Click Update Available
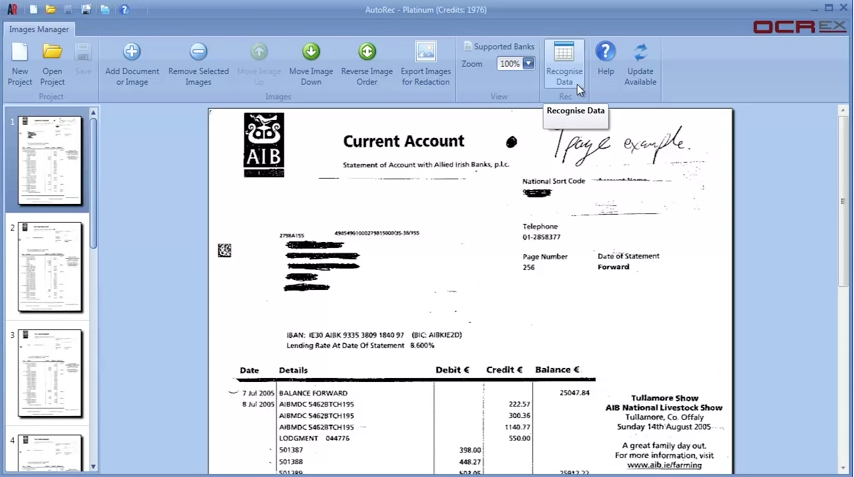The height and width of the screenshot is (477, 854). [640, 64]
